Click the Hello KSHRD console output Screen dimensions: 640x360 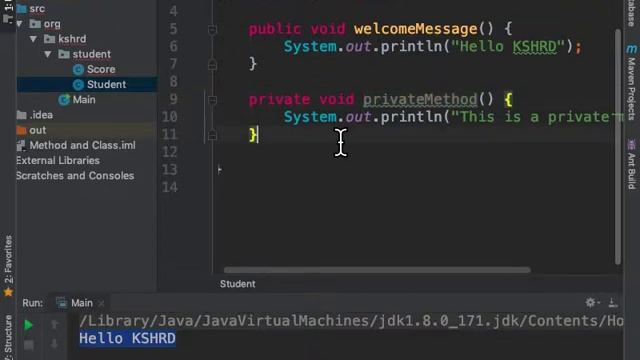(127, 338)
